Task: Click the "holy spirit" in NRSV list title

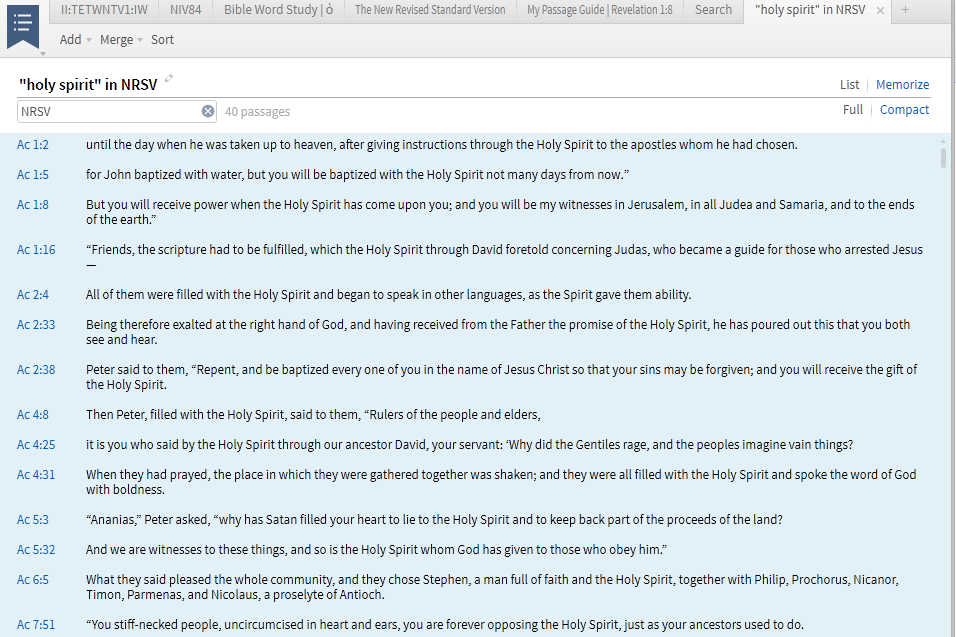Action: click(x=88, y=84)
